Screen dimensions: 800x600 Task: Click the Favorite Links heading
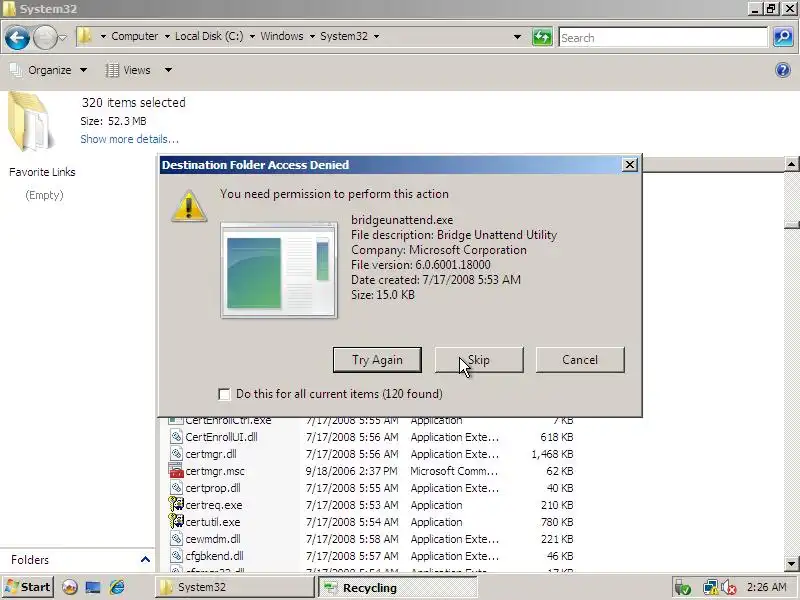pos(42,172)
